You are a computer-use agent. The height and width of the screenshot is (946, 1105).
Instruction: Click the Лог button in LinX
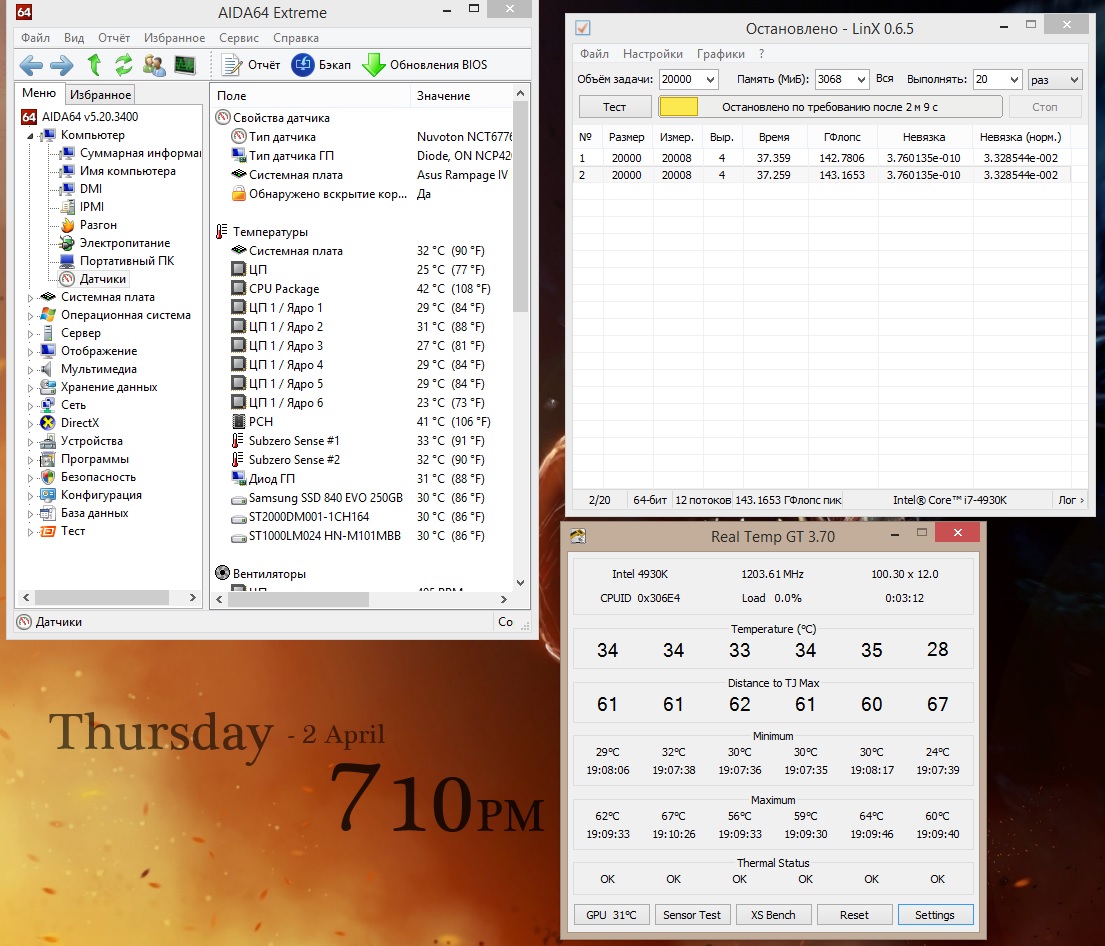(x=1071, y=500)
